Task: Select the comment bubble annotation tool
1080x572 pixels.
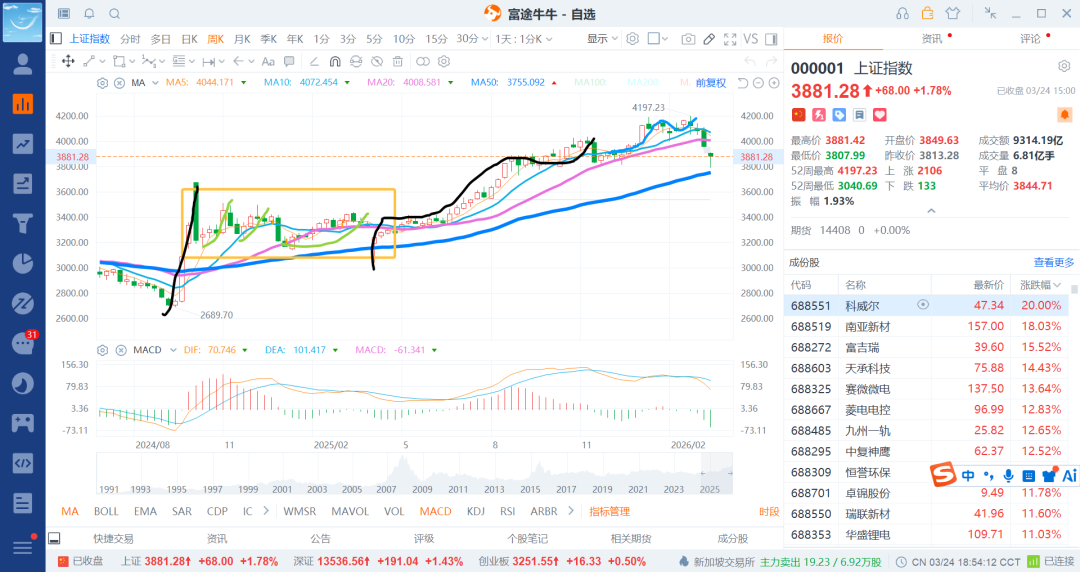Action: click(x=289, y=61)
